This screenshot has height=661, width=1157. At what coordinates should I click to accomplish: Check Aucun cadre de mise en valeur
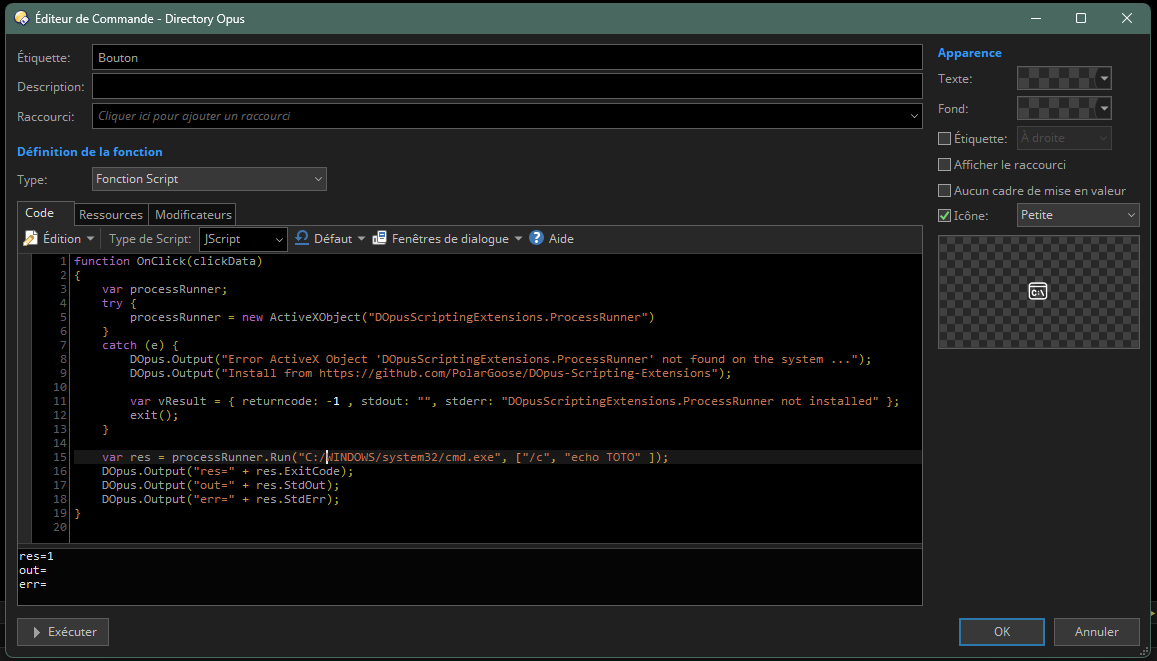click(x=944, y=191)
